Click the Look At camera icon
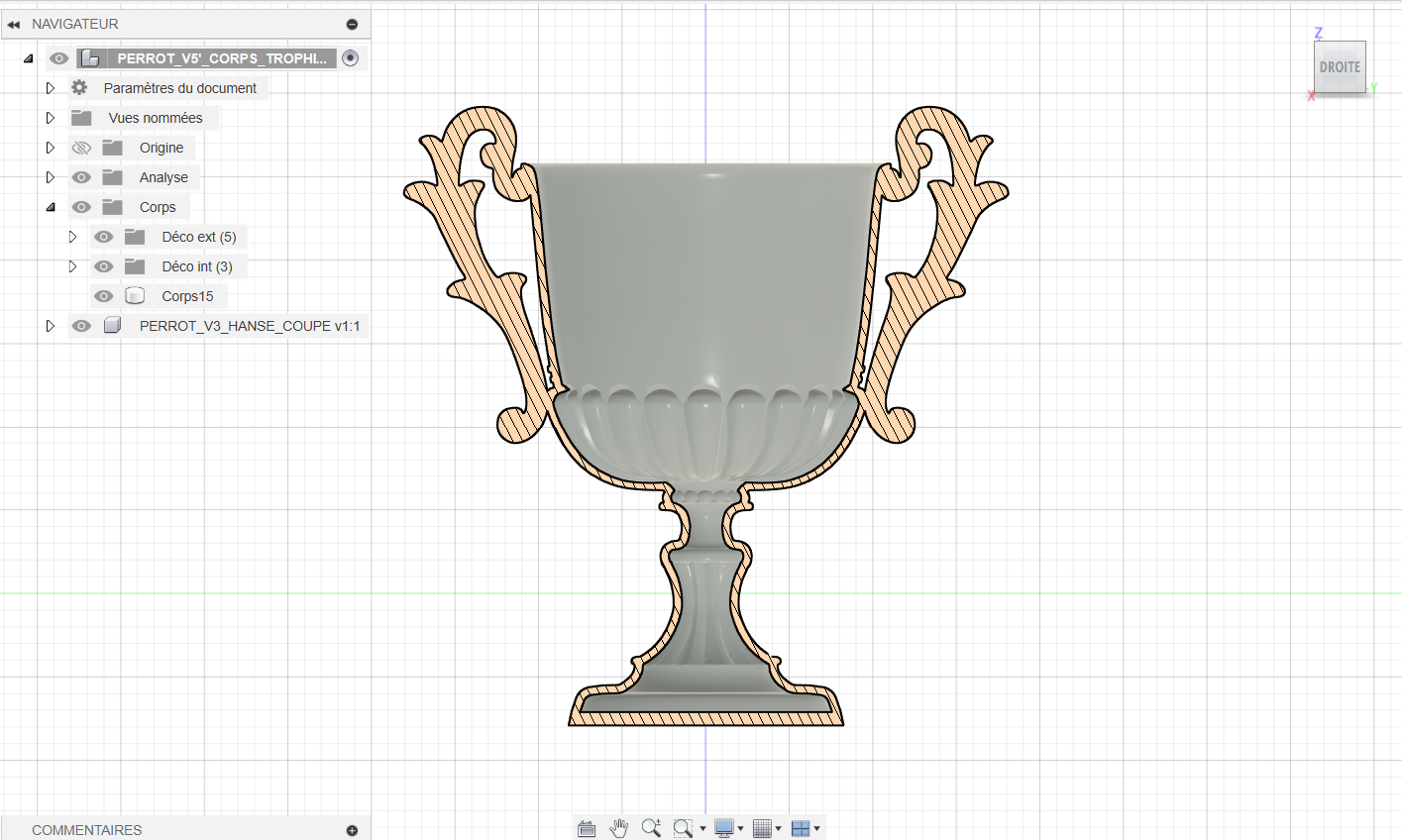 pos(587,828)
